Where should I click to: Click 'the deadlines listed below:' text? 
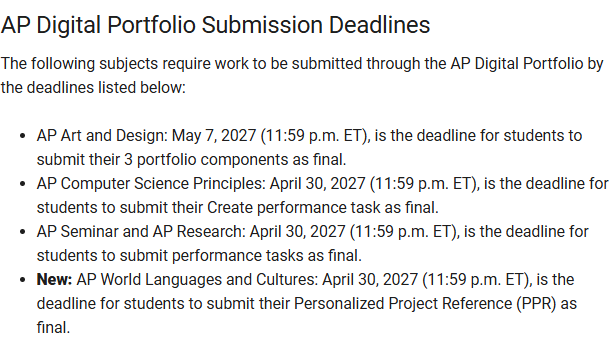(x=93, y=87)
